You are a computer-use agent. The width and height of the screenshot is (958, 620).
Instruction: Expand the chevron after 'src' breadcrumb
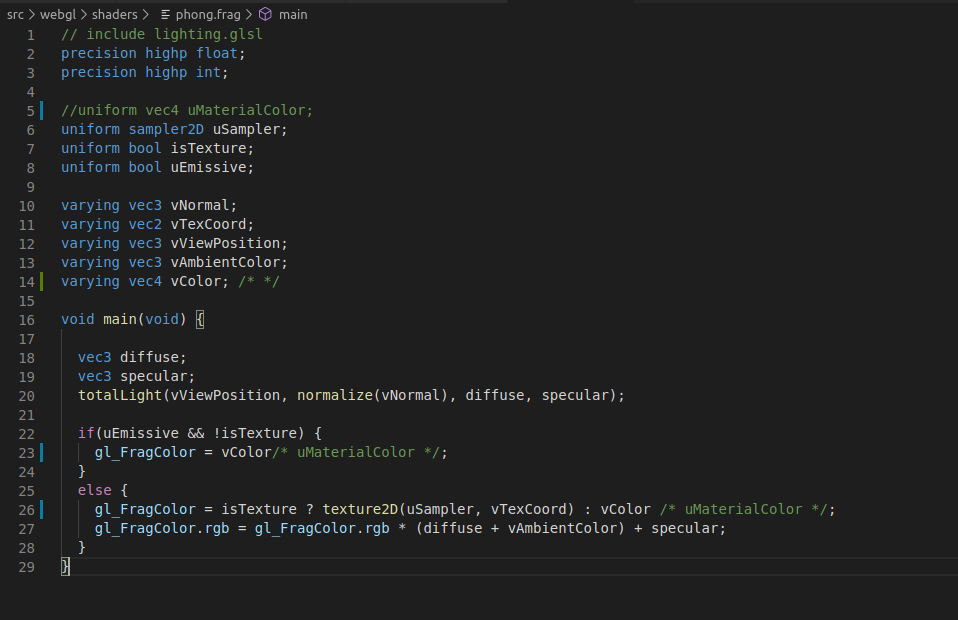point(32,15)
